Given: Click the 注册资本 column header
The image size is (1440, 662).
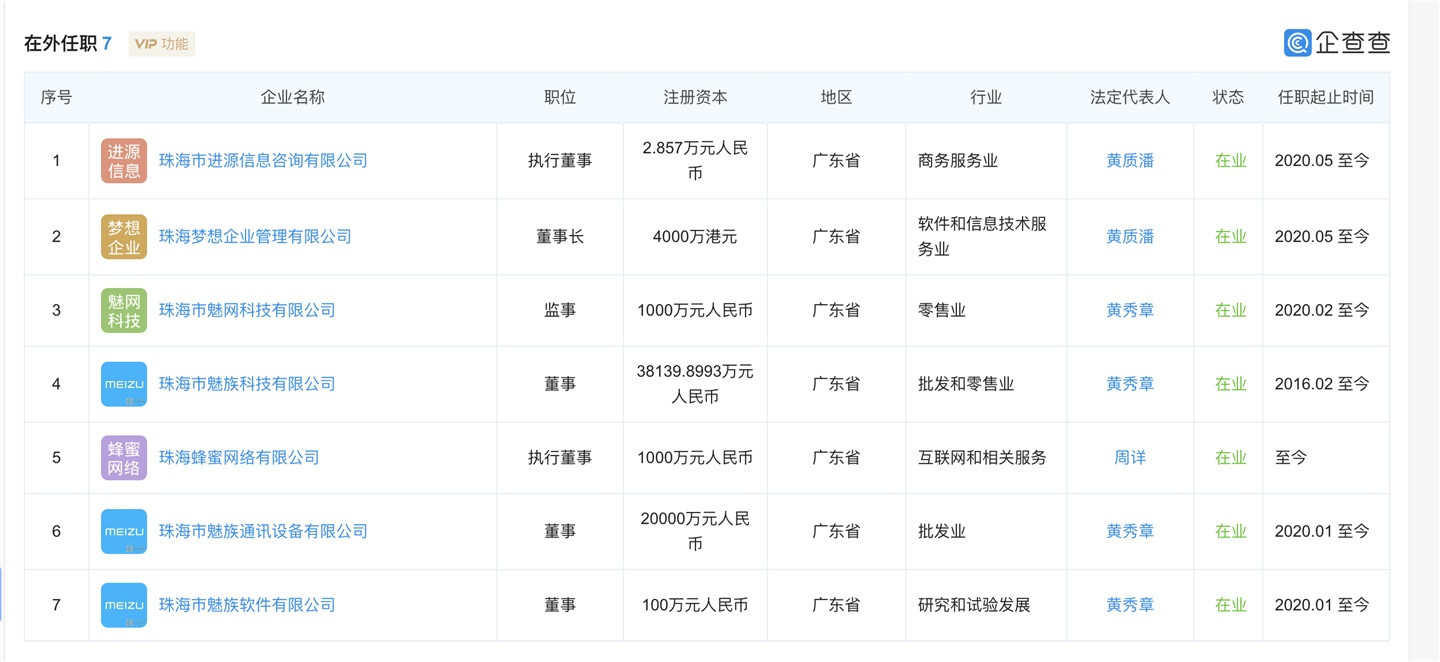Looking at the screenshot, I should point(695,98).
